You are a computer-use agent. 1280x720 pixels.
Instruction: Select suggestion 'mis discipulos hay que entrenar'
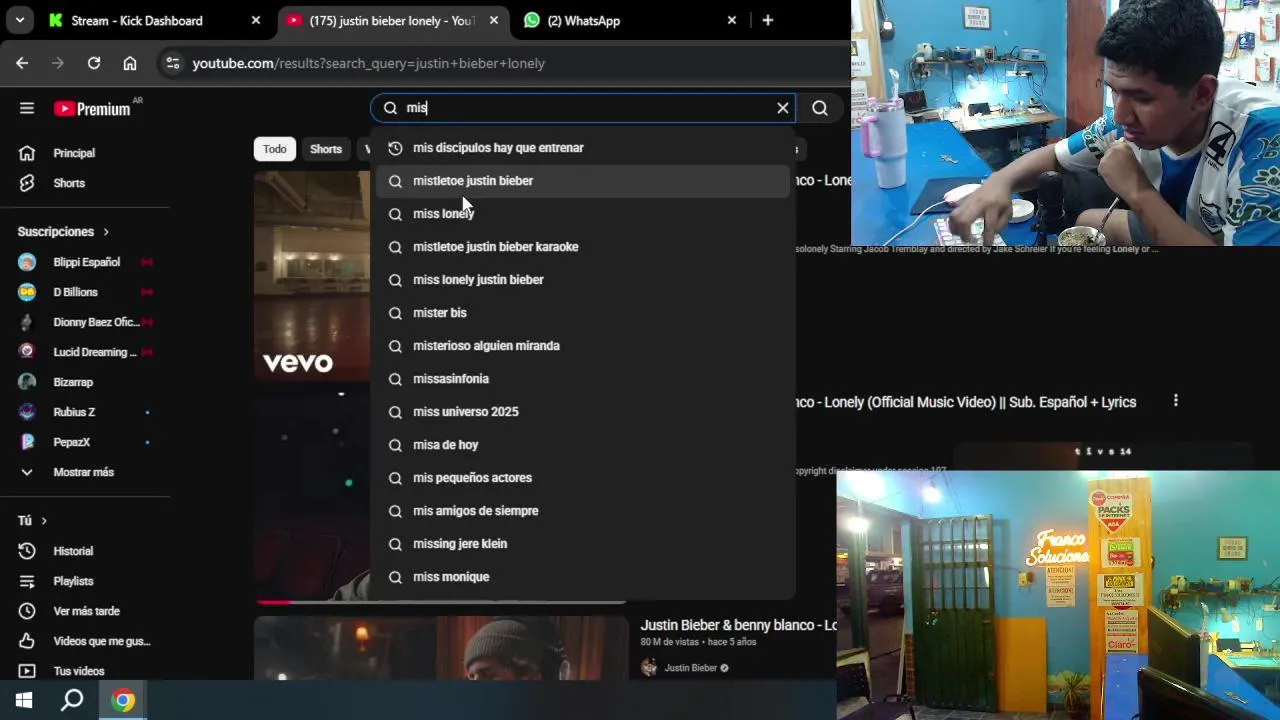(583, 148)
